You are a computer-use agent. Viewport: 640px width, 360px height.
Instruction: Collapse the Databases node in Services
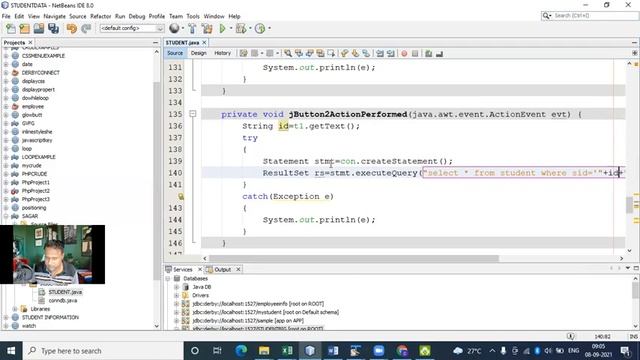168,278
